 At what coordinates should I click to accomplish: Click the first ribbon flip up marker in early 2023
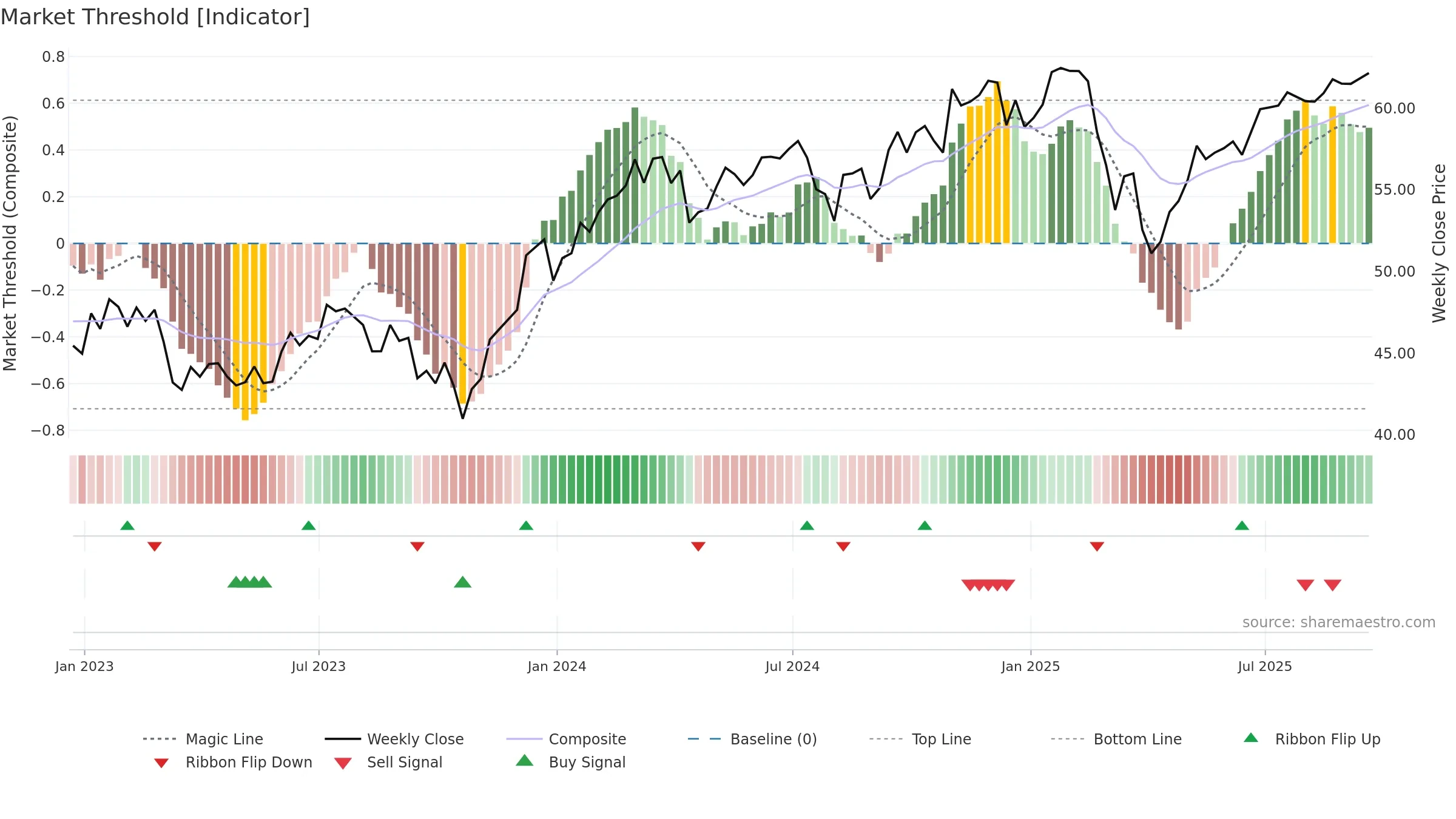tap(127, 525)
